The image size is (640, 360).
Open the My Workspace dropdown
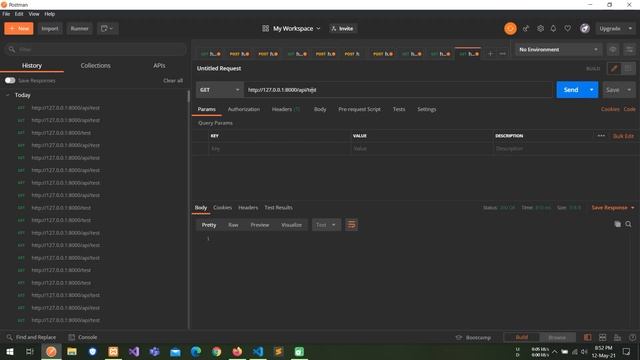pos(292,29)
